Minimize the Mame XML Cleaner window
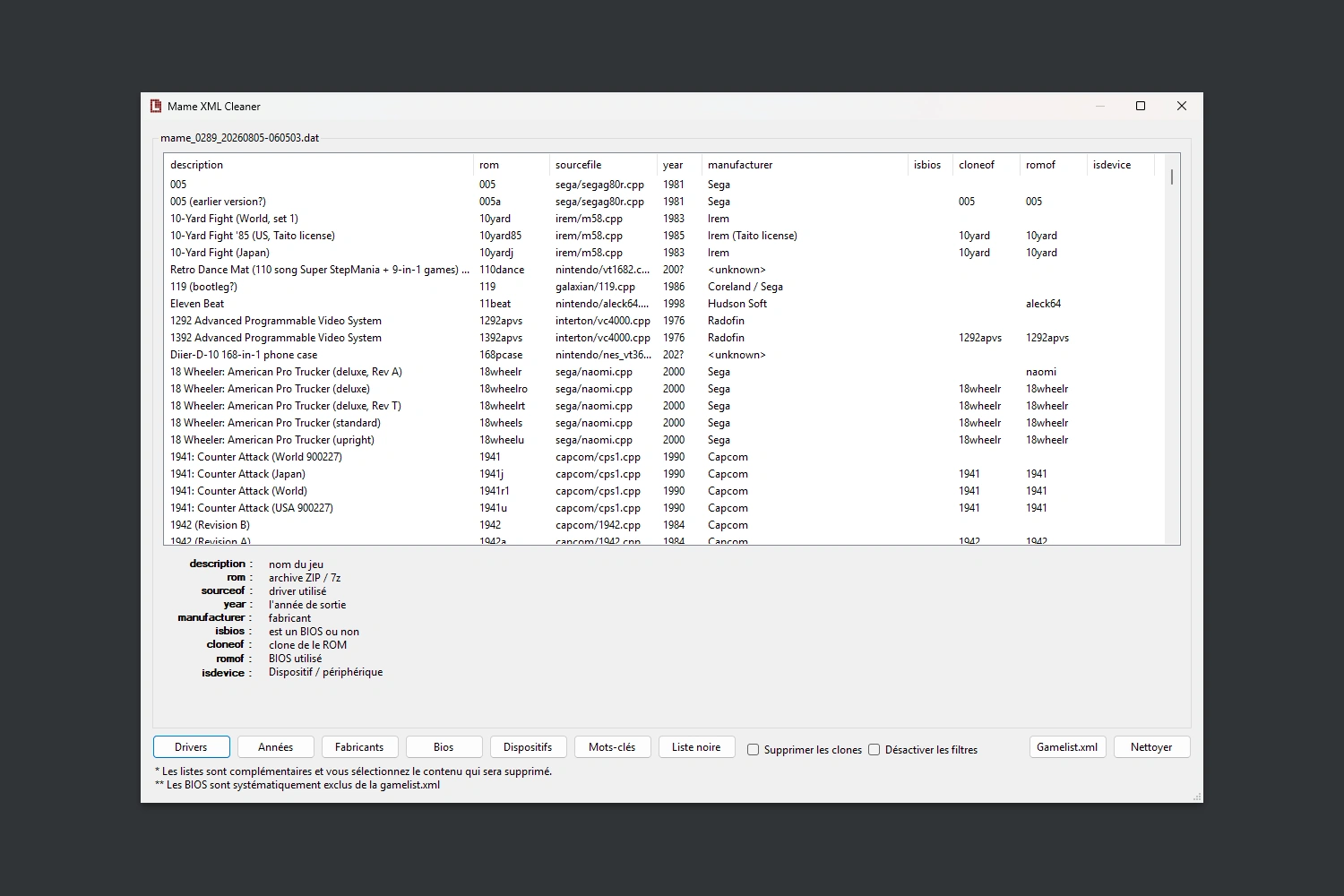The image size is (1344, 896). (1100, 106)
